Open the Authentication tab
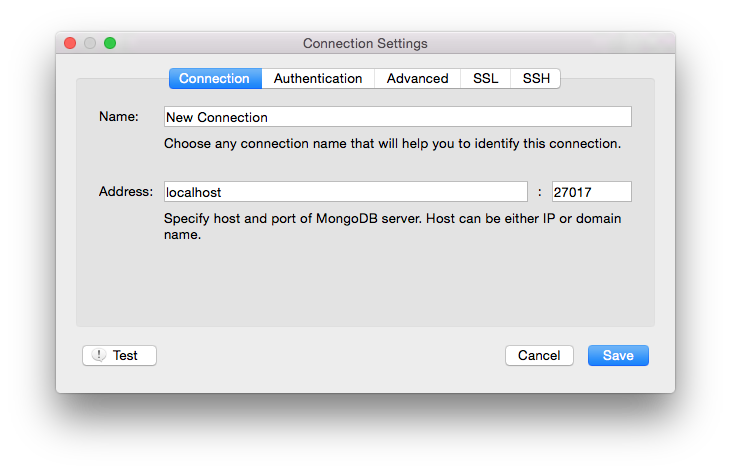Image resolution: width=731 pixels, height=473 pixels. tap(318, 79)
